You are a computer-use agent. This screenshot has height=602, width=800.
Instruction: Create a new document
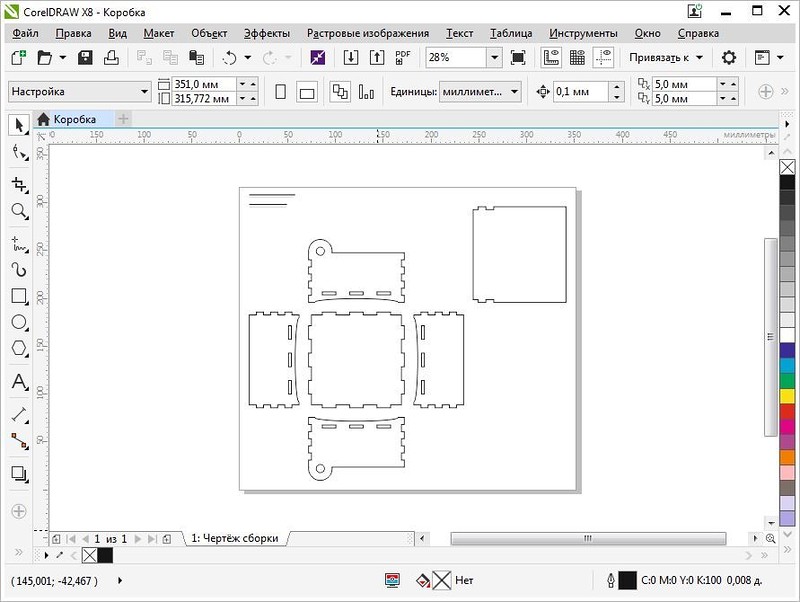(x=19, y=57)
